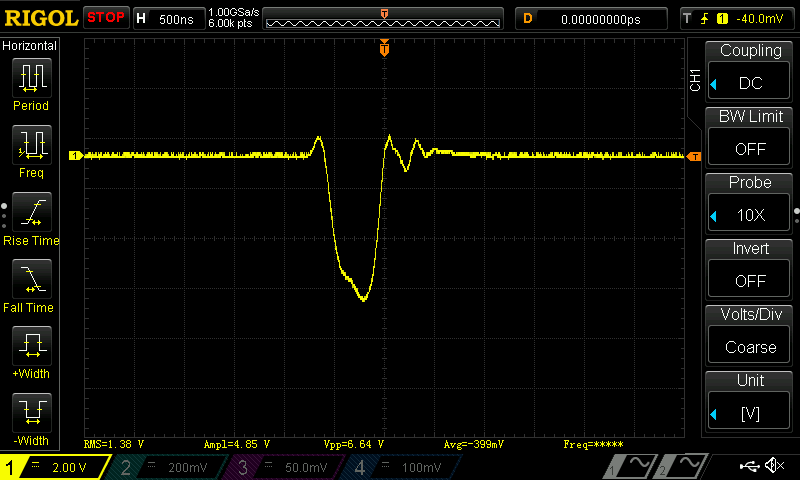Click the D delay 0.00000000ps field
The height and width of the screenshot is (480, 800).
pyautogui.click(x=591, y=19)
